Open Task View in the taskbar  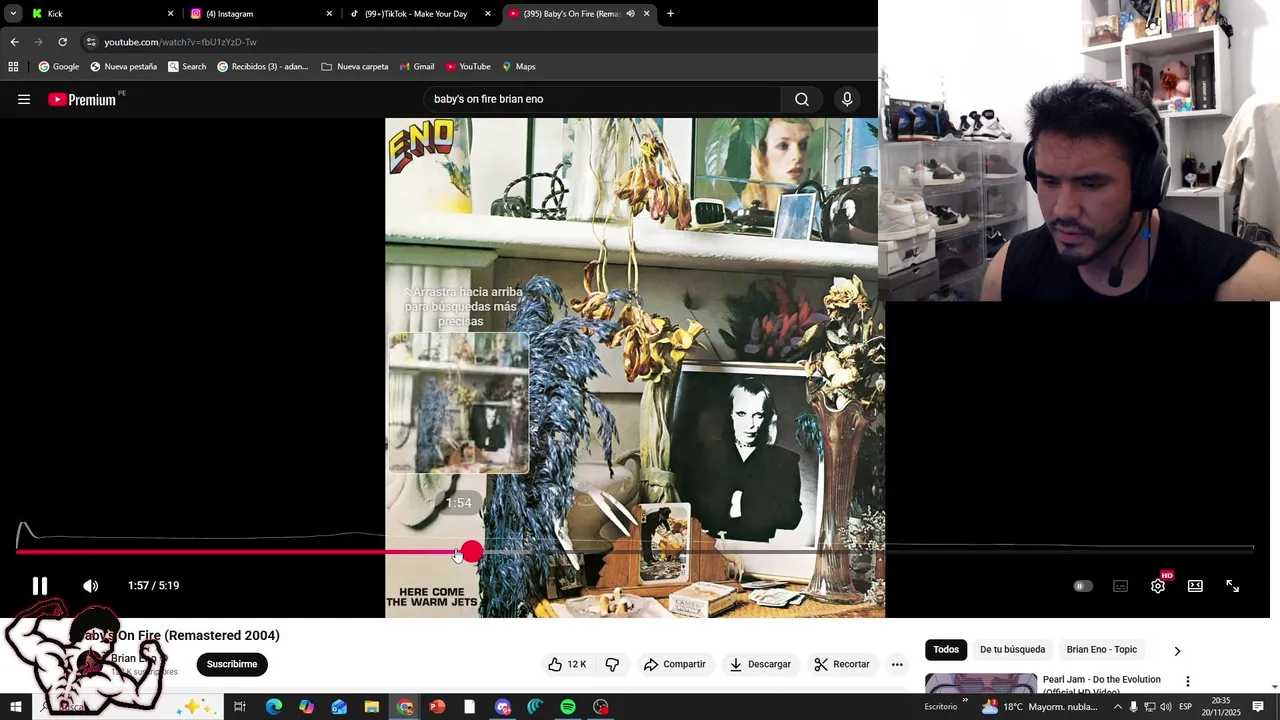coord(240,707)
